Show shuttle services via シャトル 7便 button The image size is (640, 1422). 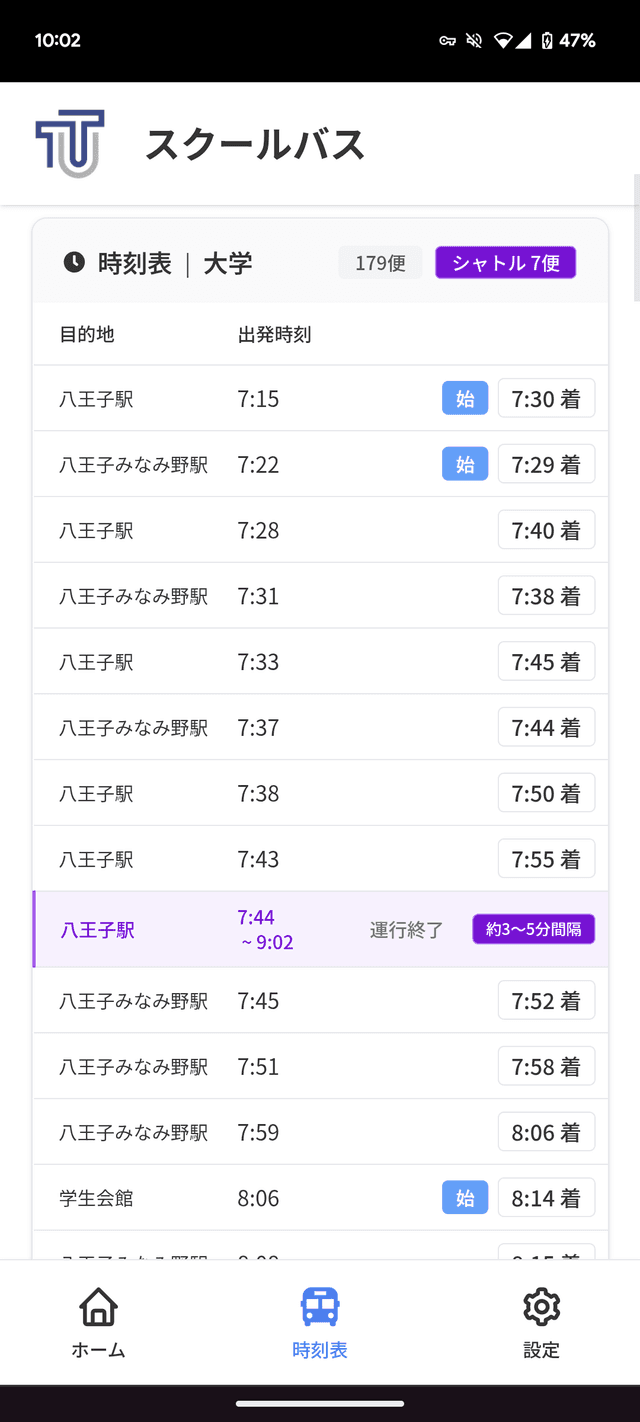point(504,262)
